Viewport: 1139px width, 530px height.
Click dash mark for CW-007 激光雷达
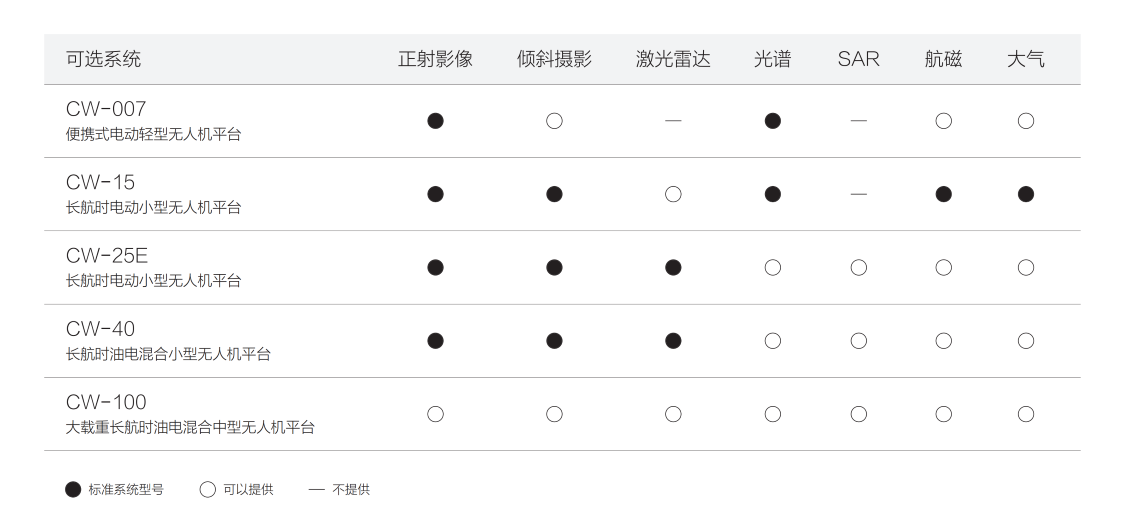point(673,121)
